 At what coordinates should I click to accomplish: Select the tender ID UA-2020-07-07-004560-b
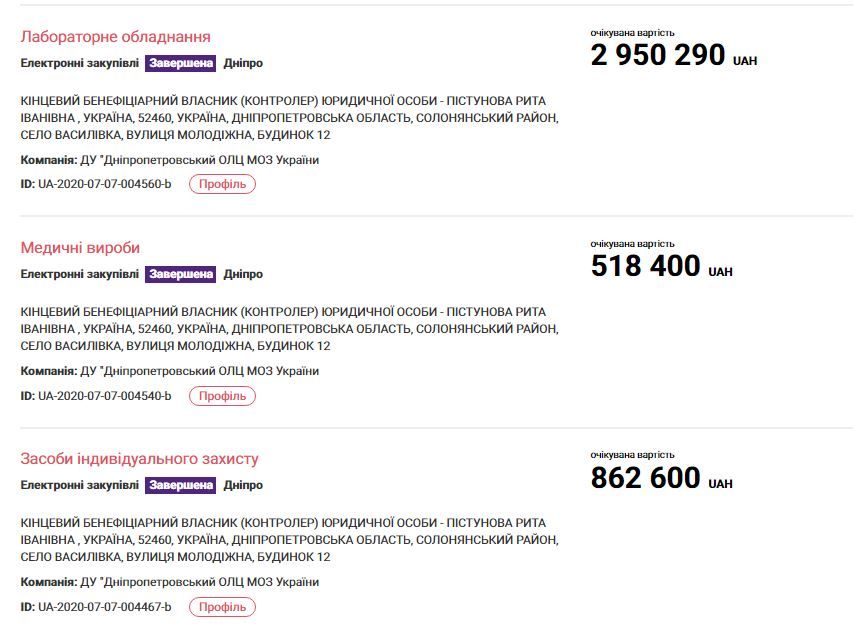click(120, 184)
